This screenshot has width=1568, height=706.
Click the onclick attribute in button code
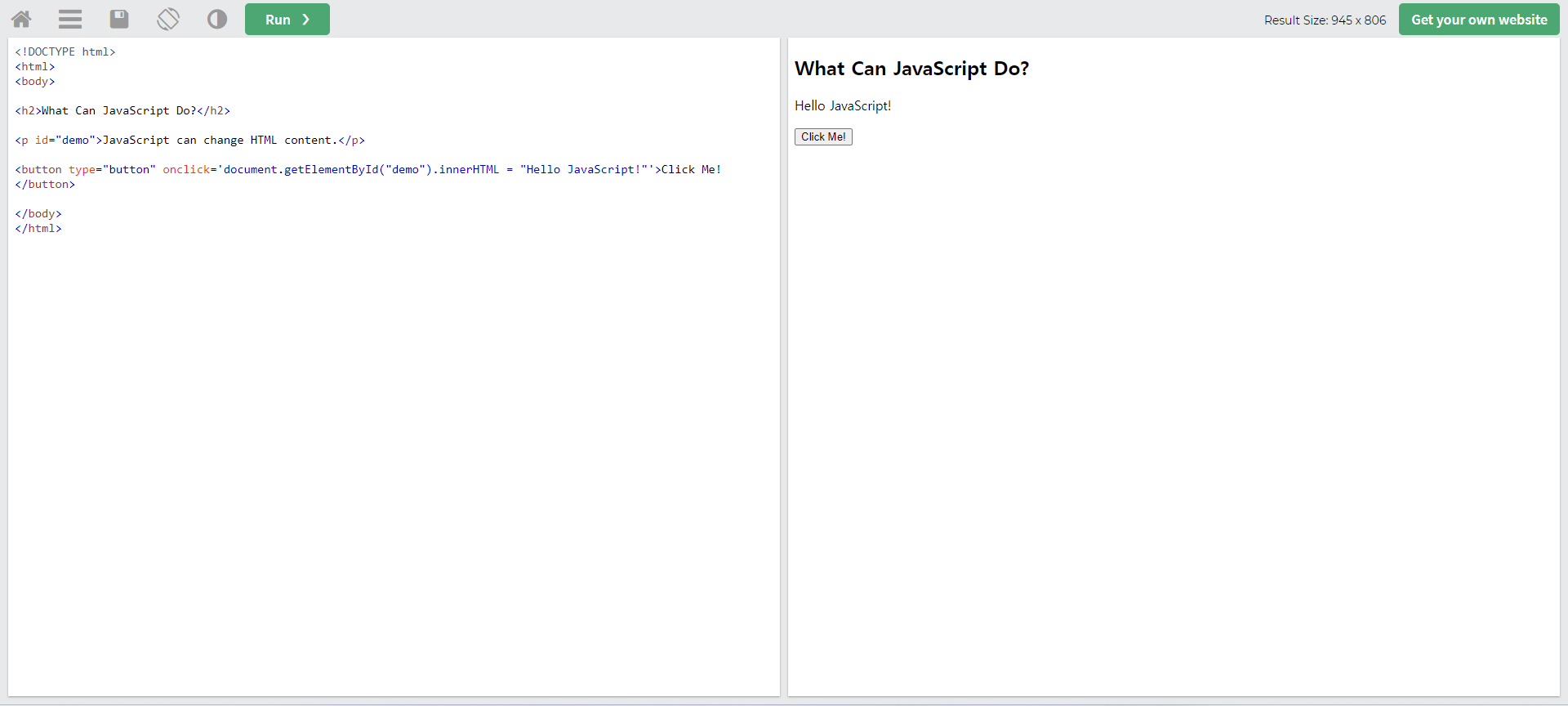(186, 169)
